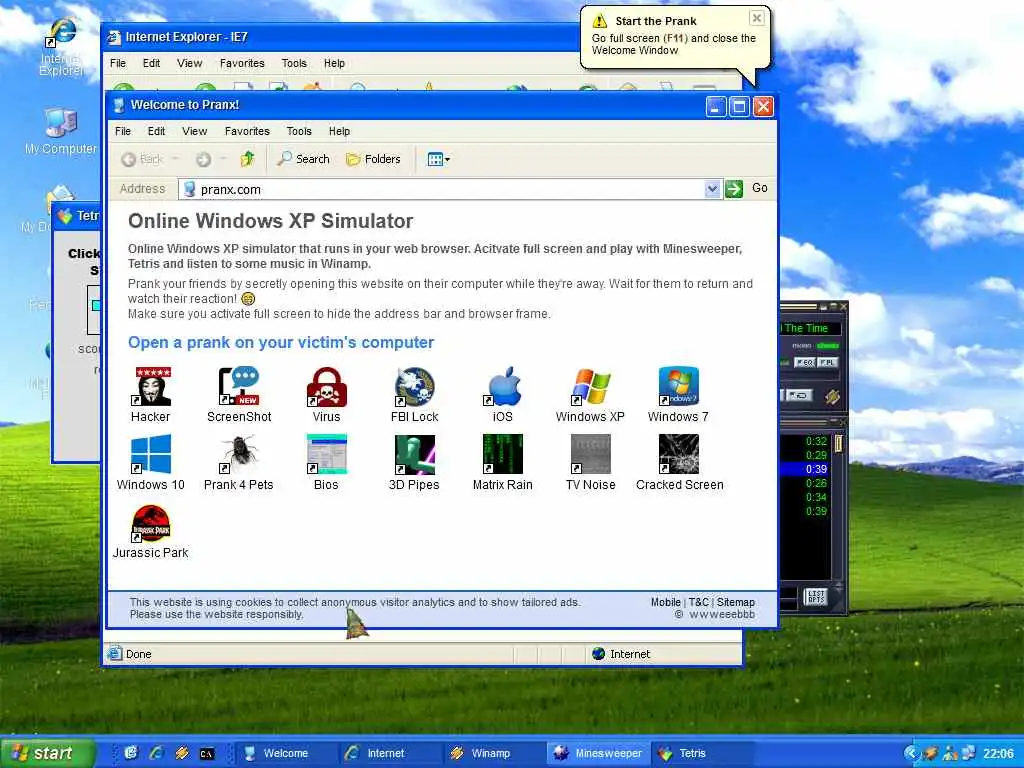This screenshot has width=1024, height=768.
Task: Click Internet zone in IE status bar
Action: pos(621,654)
